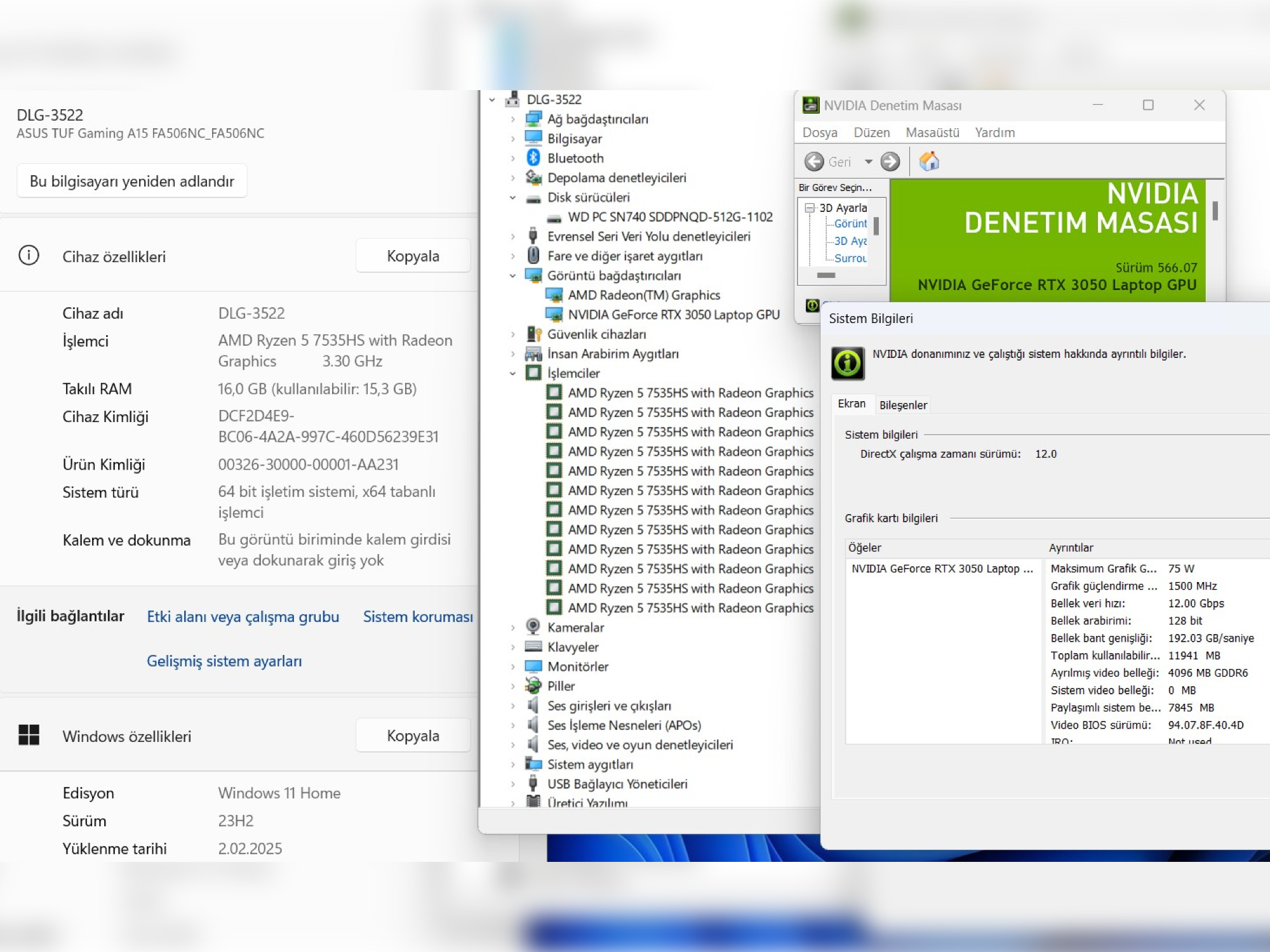Collapse the İşlemciler node
This screenshot has height=952, width=1270.
pyautogui.click(x=513, y=373)
